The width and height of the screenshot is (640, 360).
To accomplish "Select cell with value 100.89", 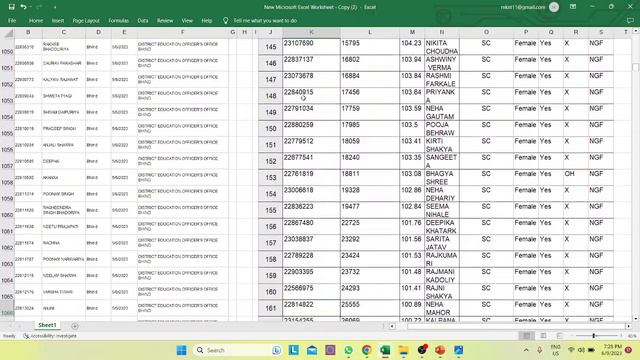I will pyautogui.click(x=412, y=308).
